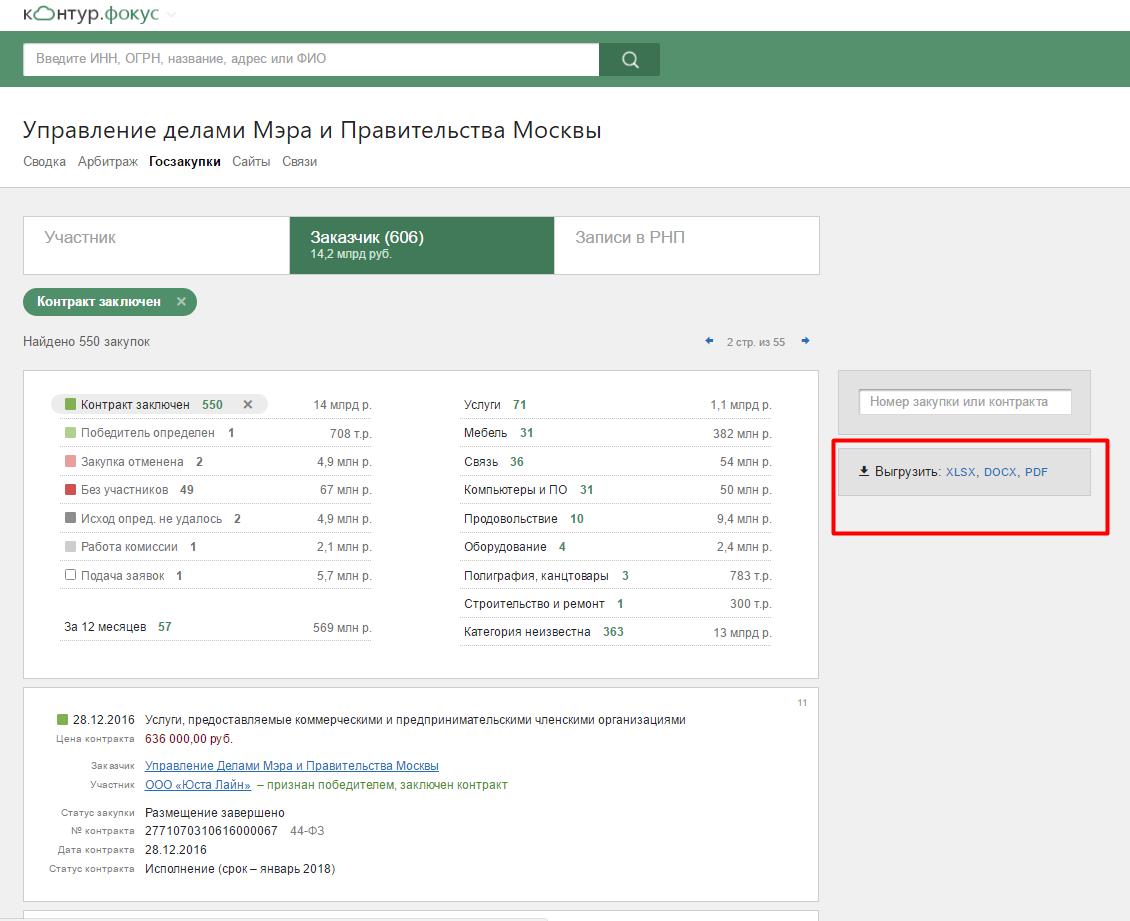Screen dimensions: 1130x921
Task: Click the '1,1 млрд р.' amount for Услуги
Action: pos(741,405)
